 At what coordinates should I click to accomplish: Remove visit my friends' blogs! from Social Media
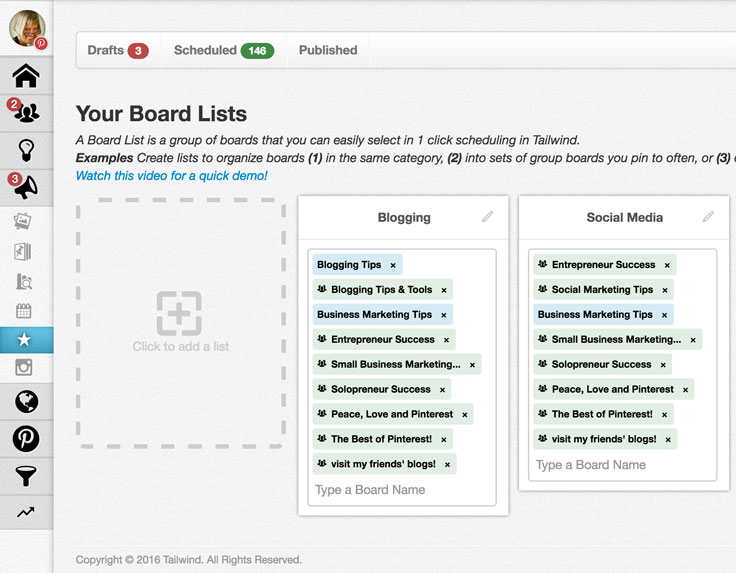click(668, 439)
